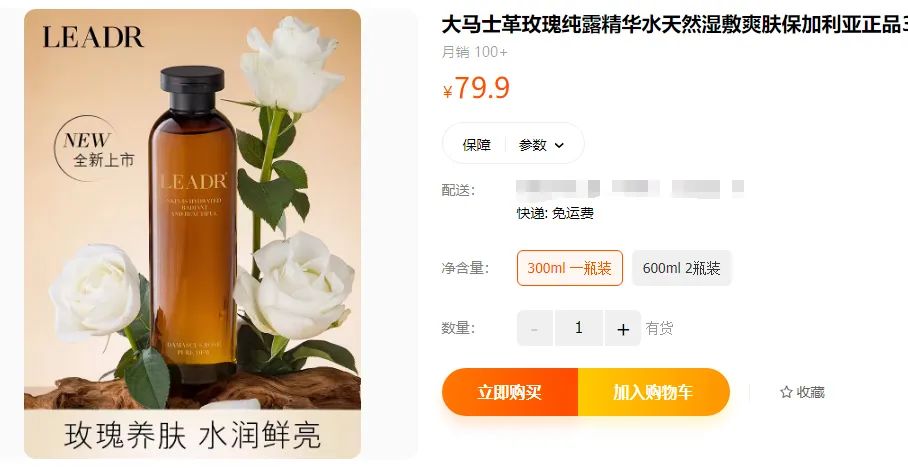Click the NEW 全新上市 badge on image
The width and height of the screenshot is (908, 468).
coord(91,149)
